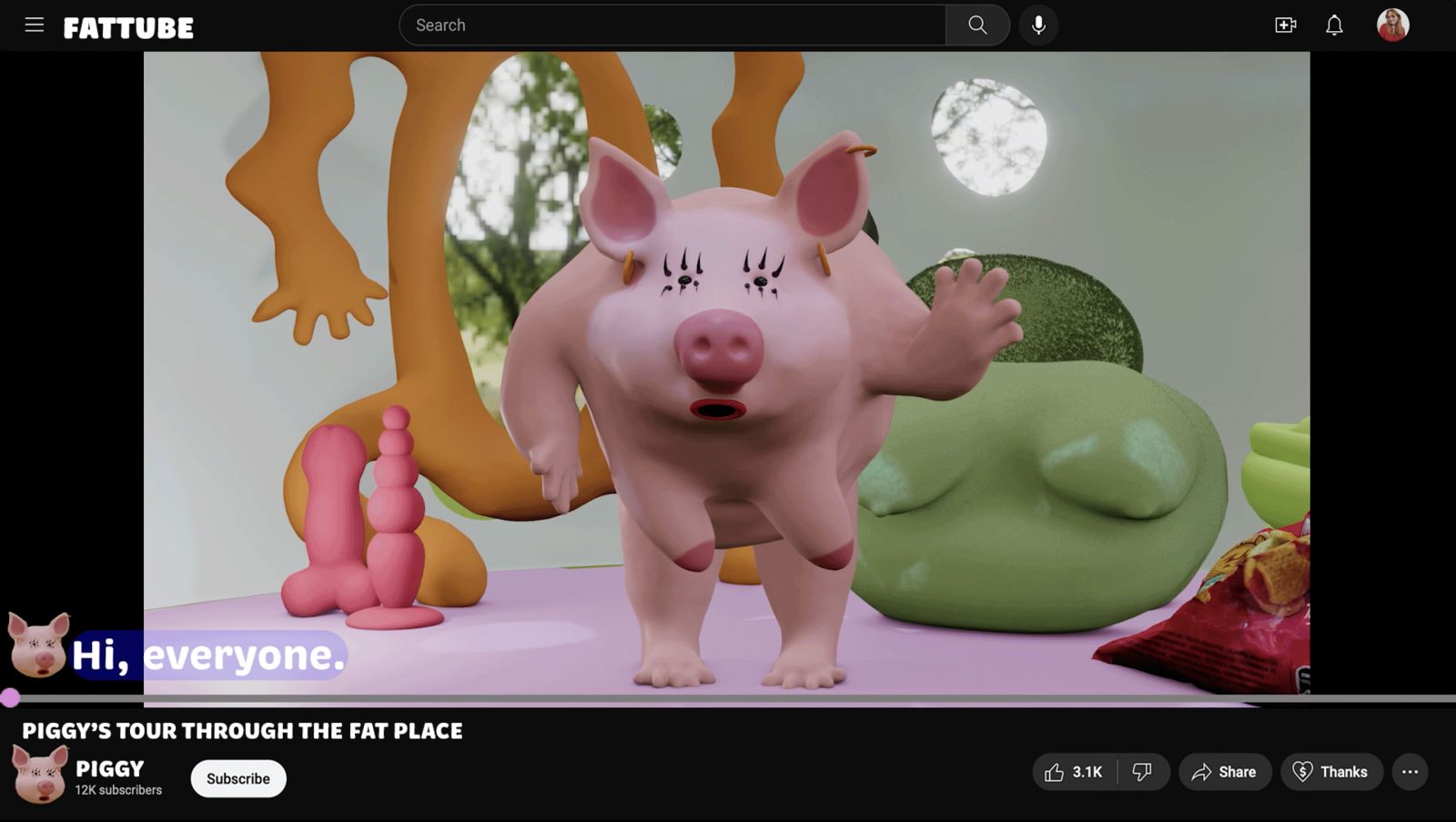Like the video with 3.1K thumbs up
The height and width of the screenshot is (822, 1456).
[x=1075, y=772]
